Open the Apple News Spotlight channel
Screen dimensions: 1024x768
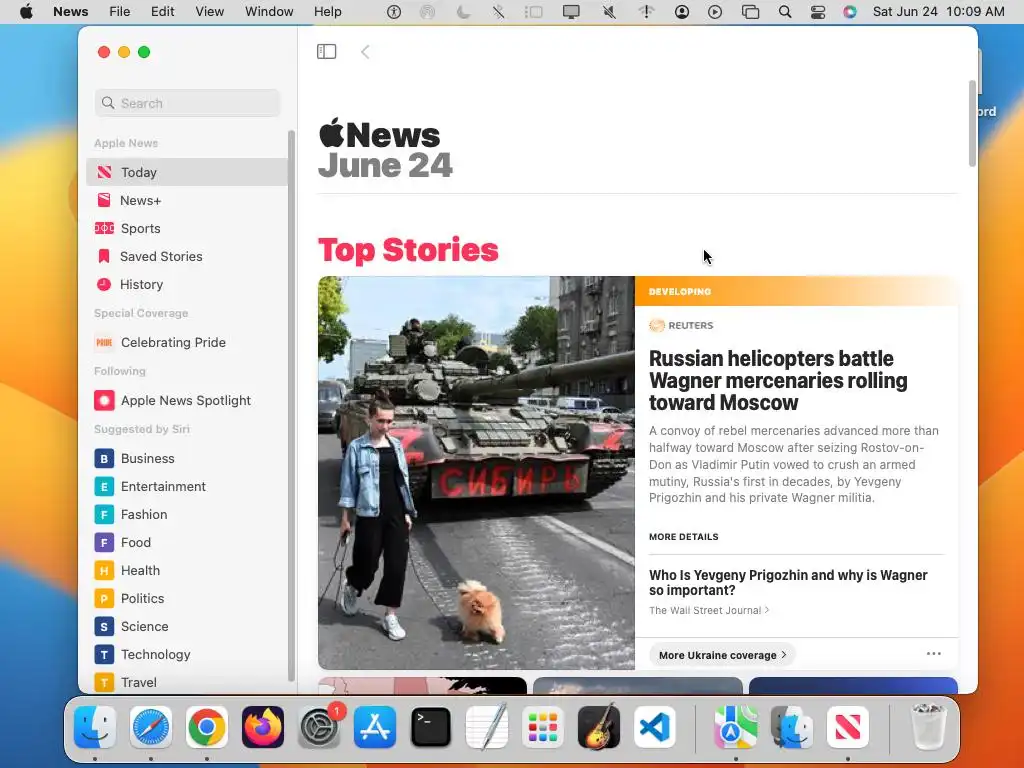pos(187,400)
